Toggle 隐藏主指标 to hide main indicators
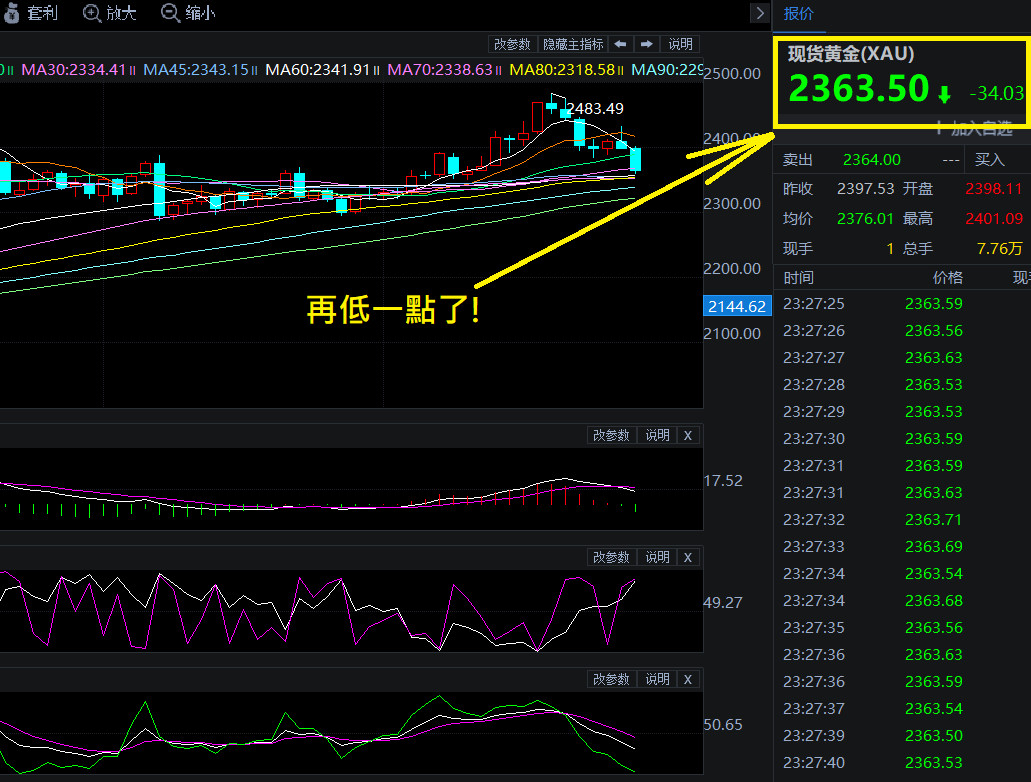1031x782 pixels. coord(573,44)
